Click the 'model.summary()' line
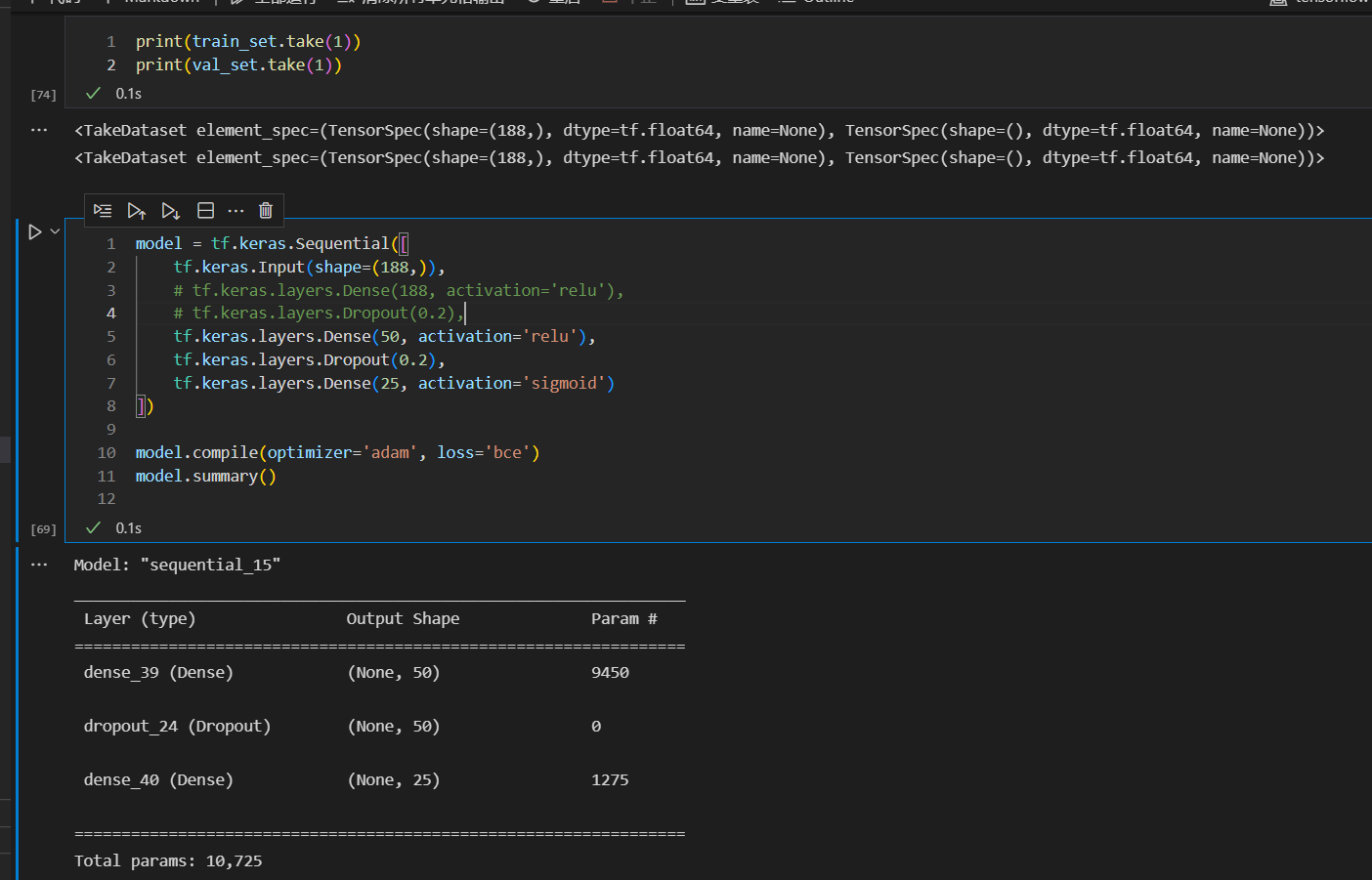This screenshot has width=1372, height=880. pos(205,476)
